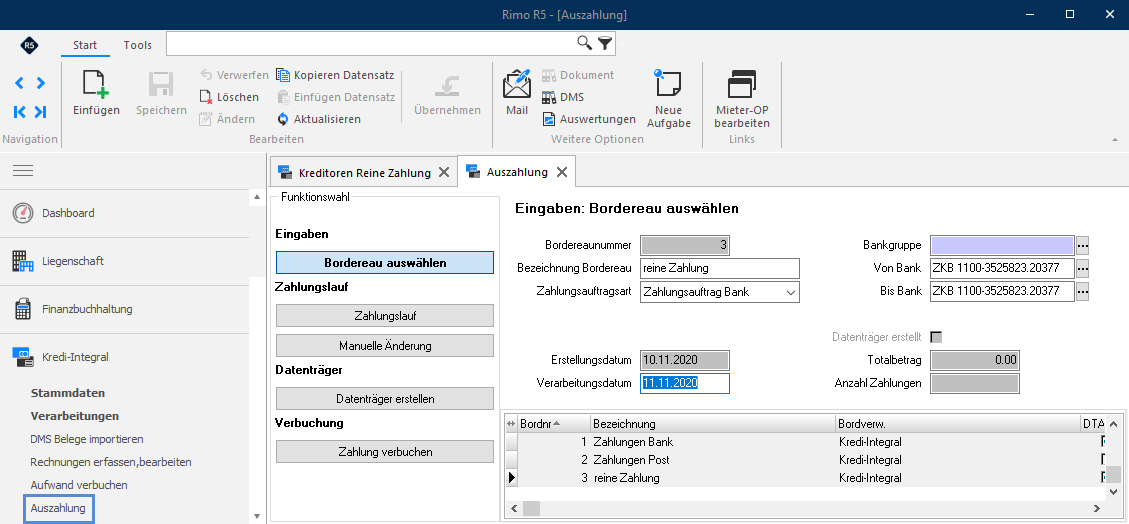
Task: Collapse the ribbon with the small arrow
Action: 1115,140
